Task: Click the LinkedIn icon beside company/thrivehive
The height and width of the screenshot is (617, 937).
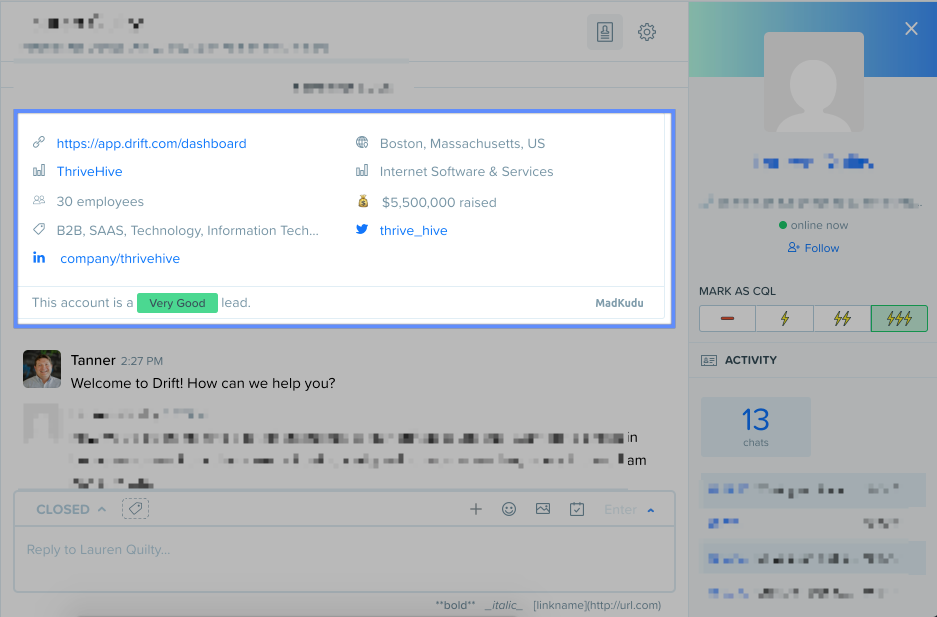Action: 39,258
